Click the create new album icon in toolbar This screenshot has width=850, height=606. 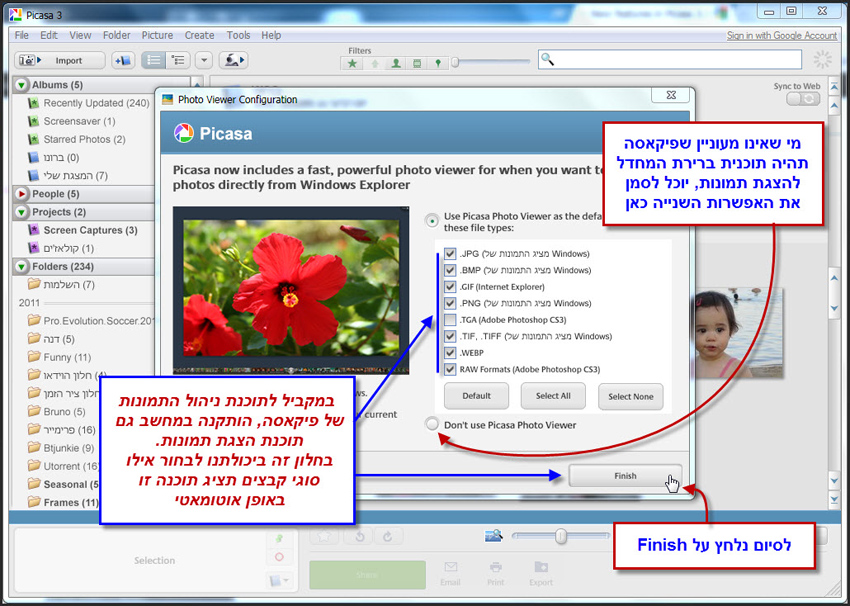point(123,60)
